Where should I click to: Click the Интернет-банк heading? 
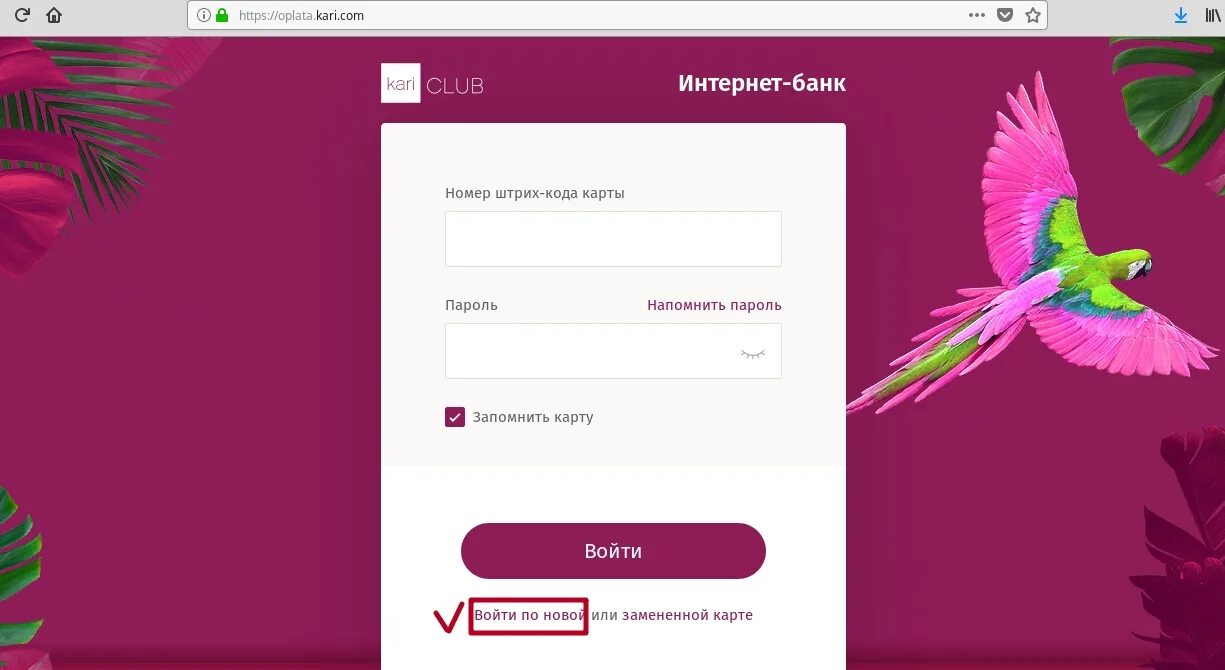[762, 83]
